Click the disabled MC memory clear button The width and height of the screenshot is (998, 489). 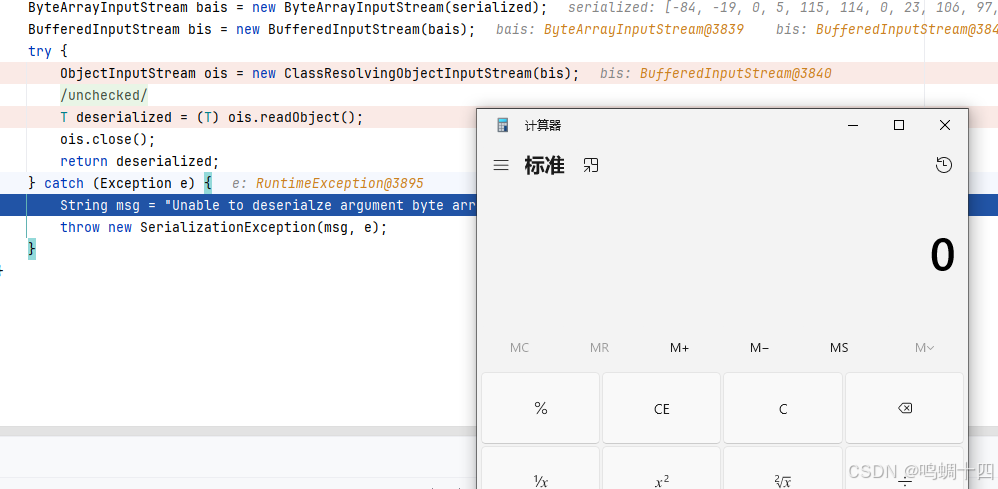[519, 348]
